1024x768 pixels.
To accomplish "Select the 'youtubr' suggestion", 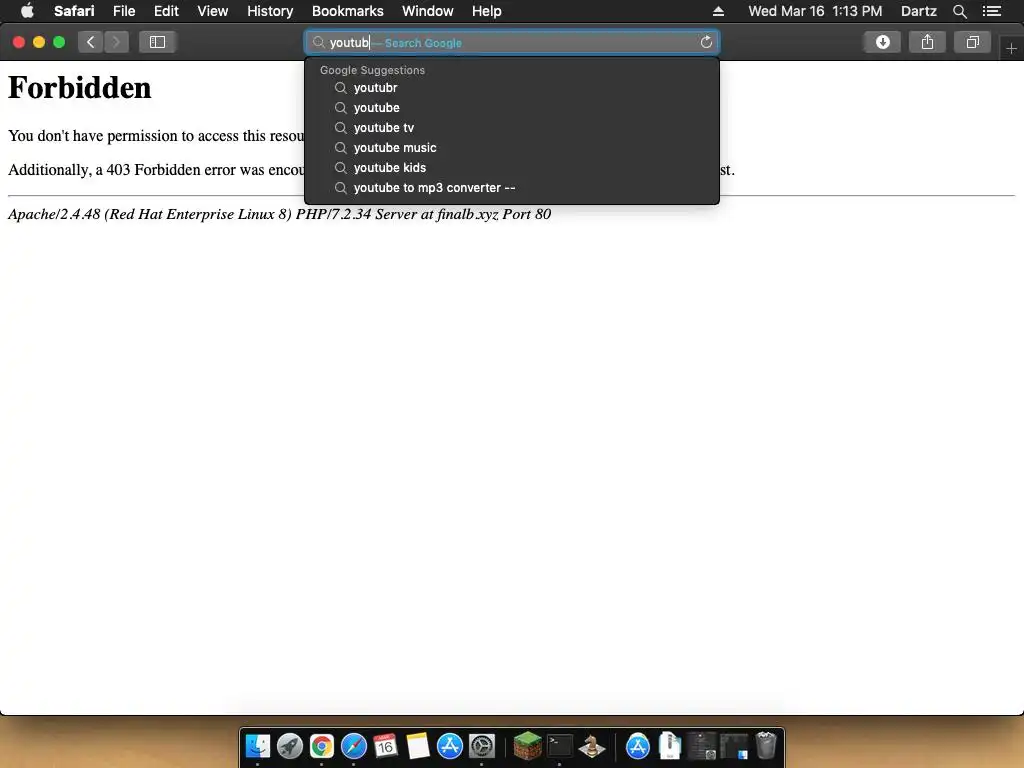I will (512, 88).
